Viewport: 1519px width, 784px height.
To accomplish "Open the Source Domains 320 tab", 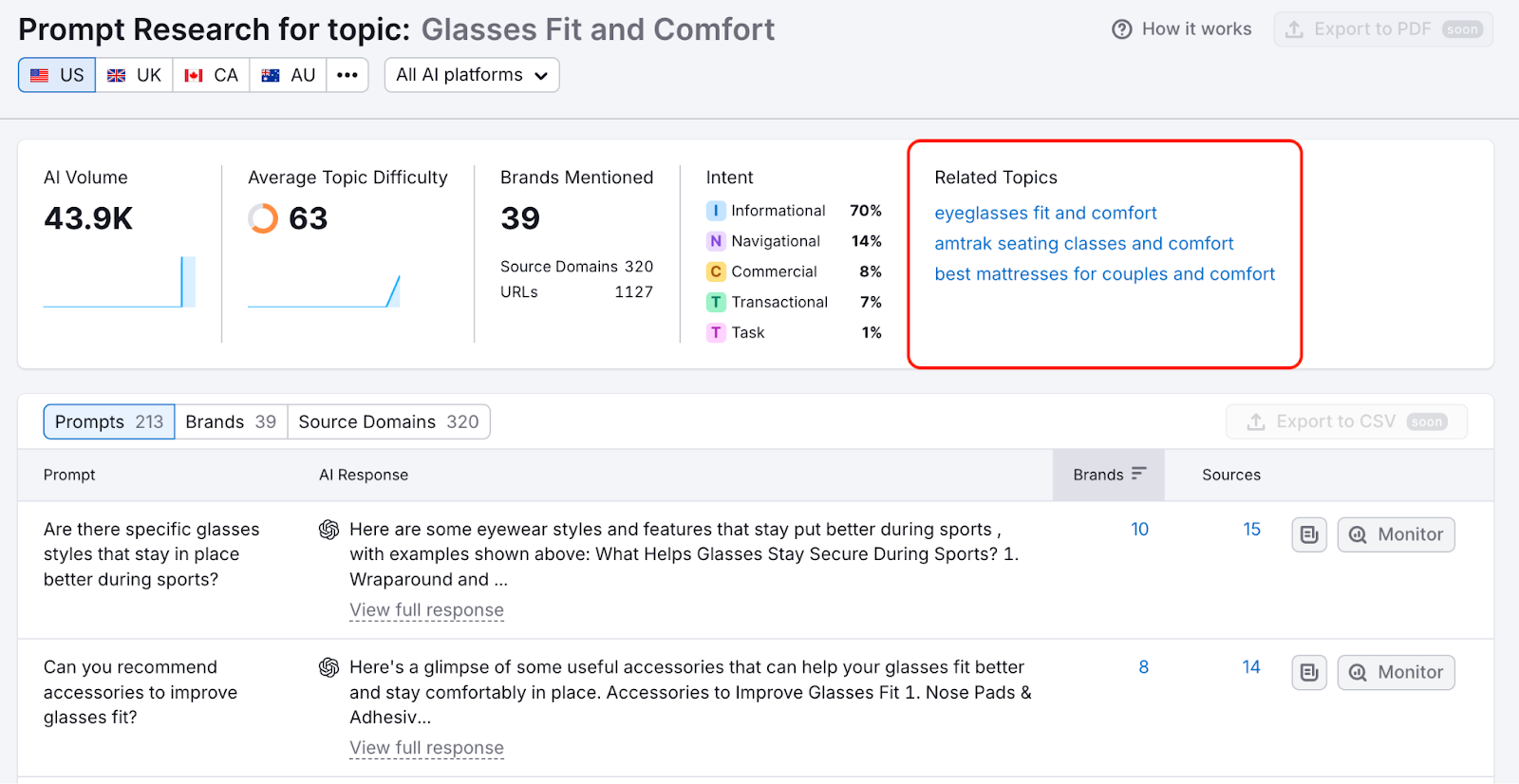I will click(388, 421).
